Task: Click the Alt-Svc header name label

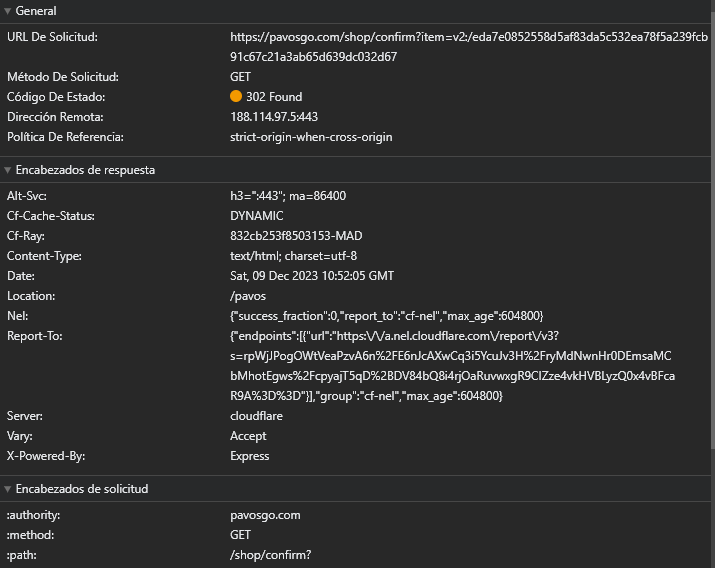Action: pos(27,196)
